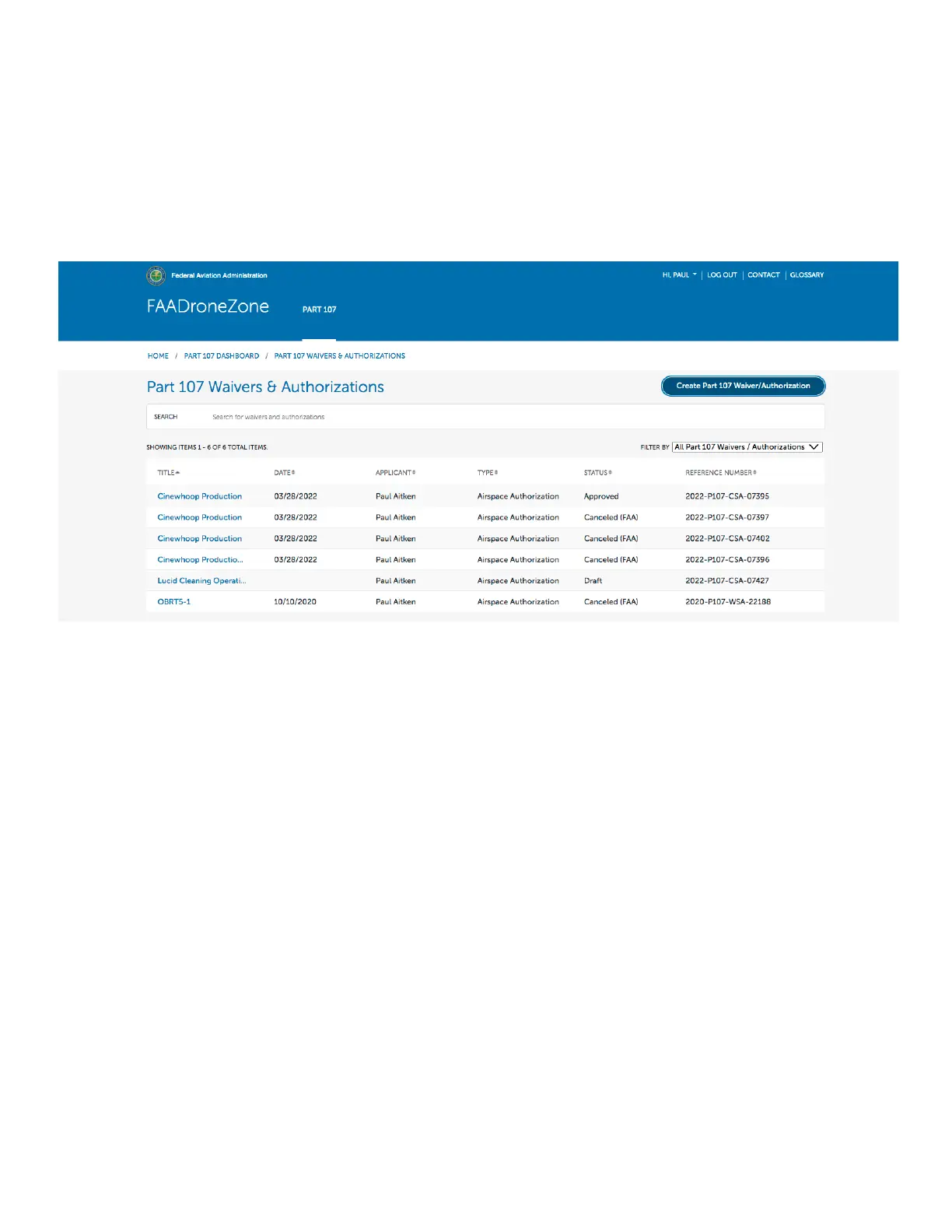Open PART 107 DASHBOARD breadcrumb
952x1232 pixels.
click(x=222, y=356)
